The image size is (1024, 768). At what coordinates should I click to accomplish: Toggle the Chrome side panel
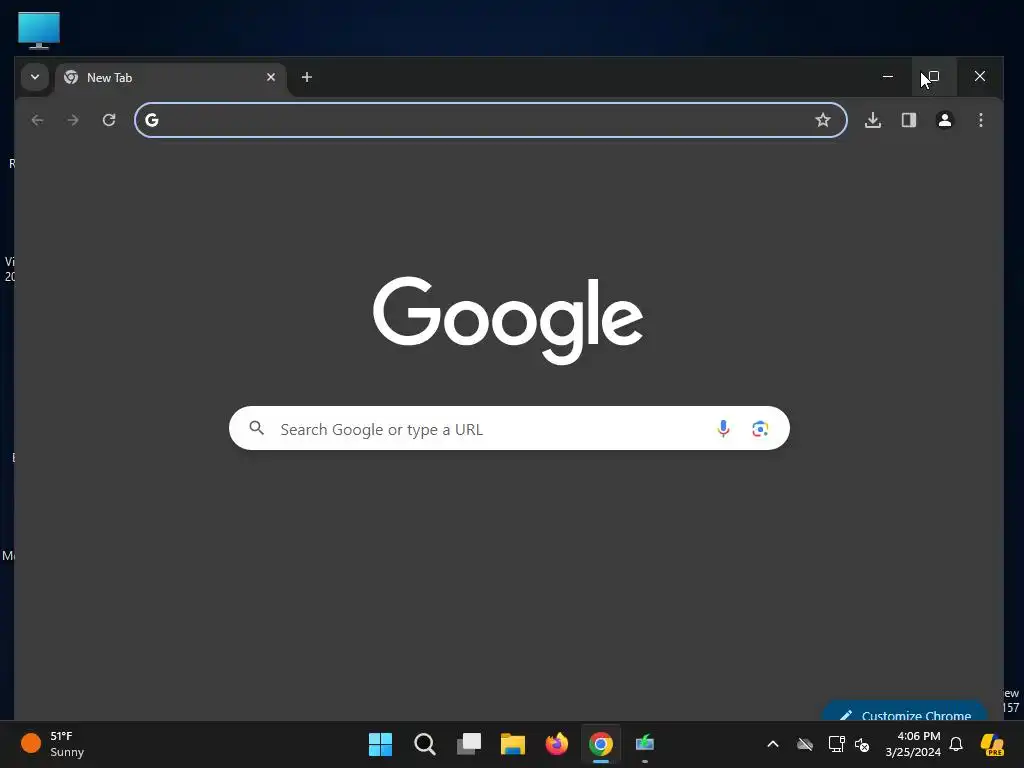click(x=908, y=120)
